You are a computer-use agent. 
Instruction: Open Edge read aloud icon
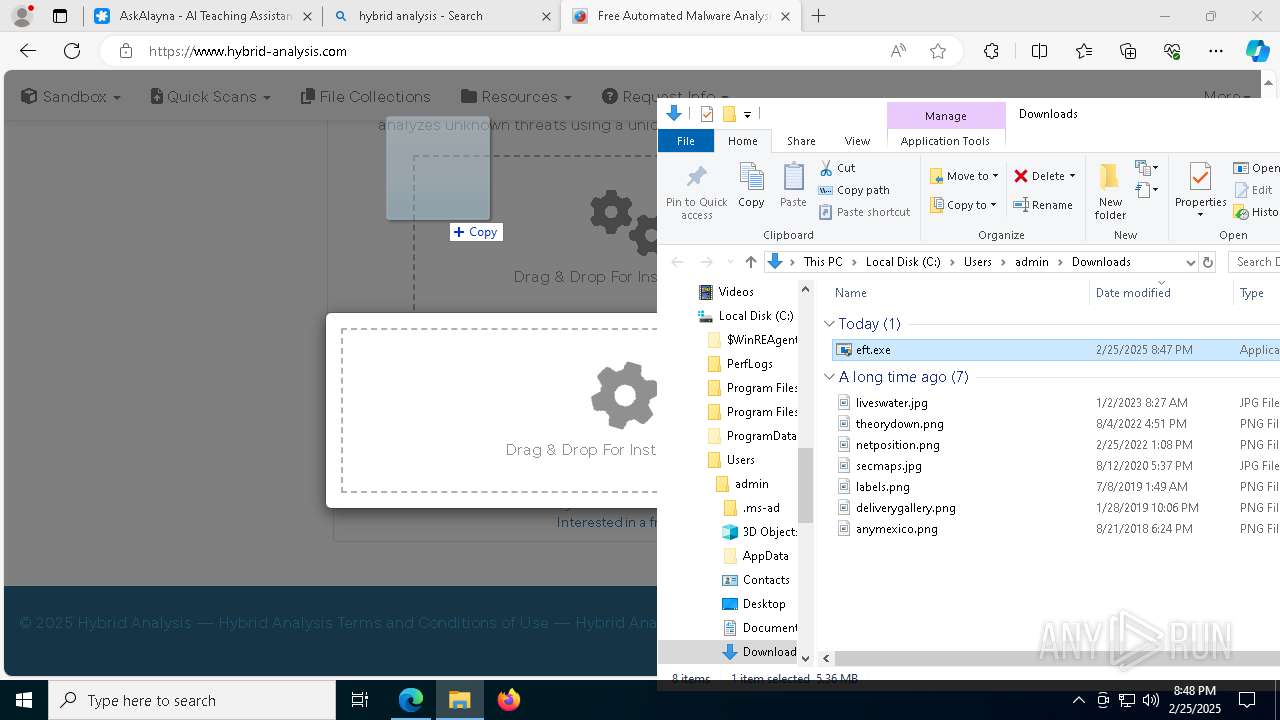[x=898, y=51]
